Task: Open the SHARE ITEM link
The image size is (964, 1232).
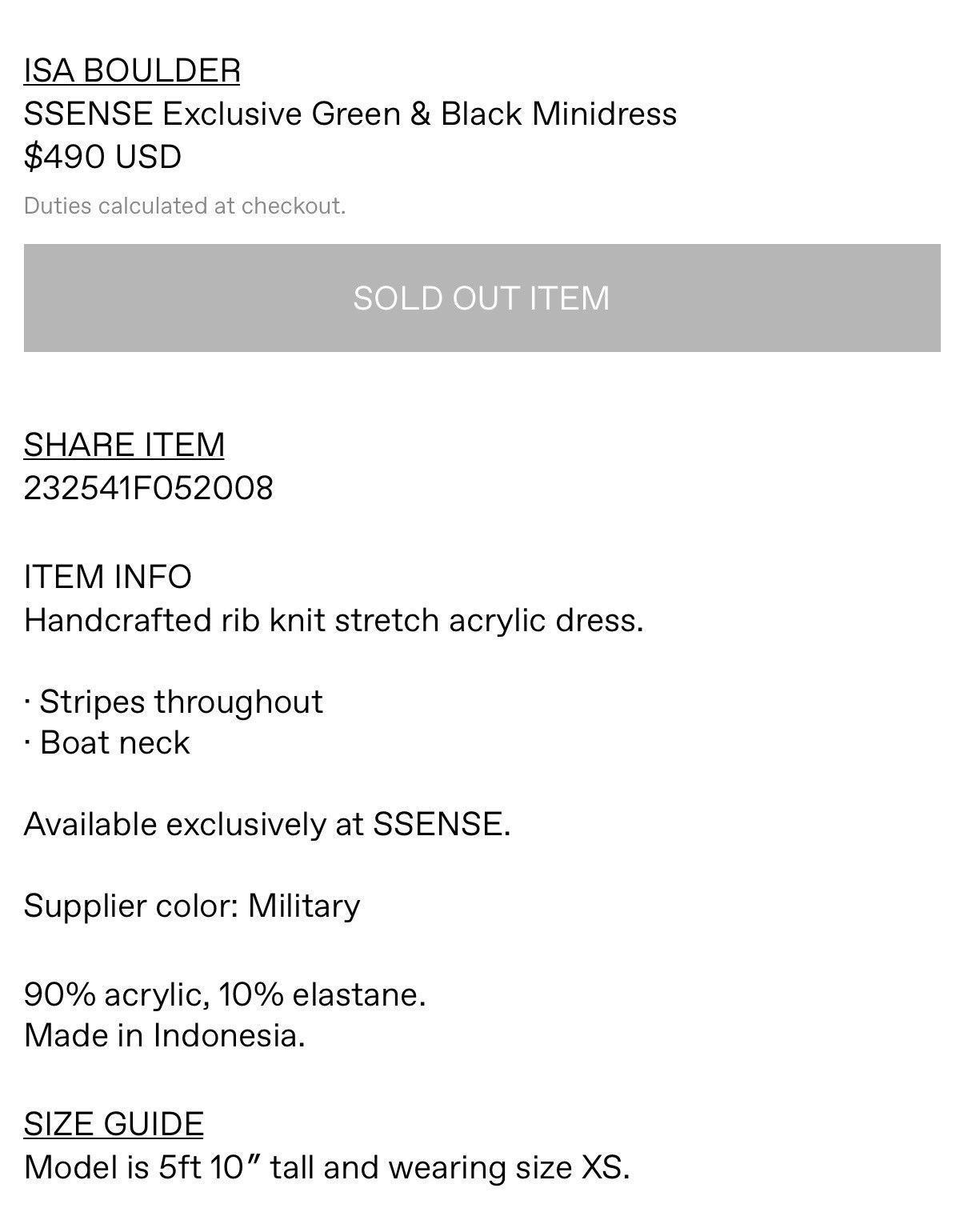Action: coord(124,445)
